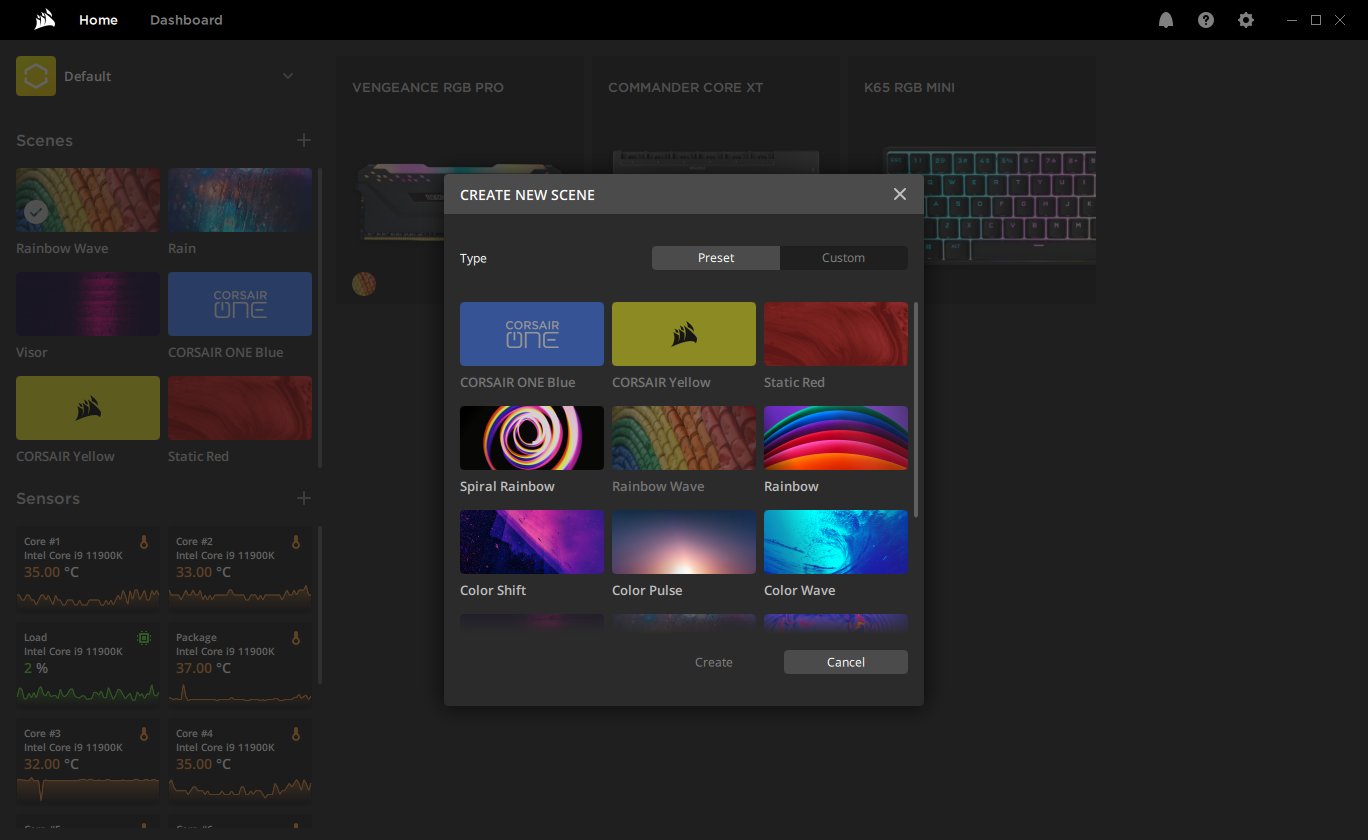Activate the CORSAIR Yellow scene in the sidebar
1368x840 pixels.
click(x=88, y=408)
